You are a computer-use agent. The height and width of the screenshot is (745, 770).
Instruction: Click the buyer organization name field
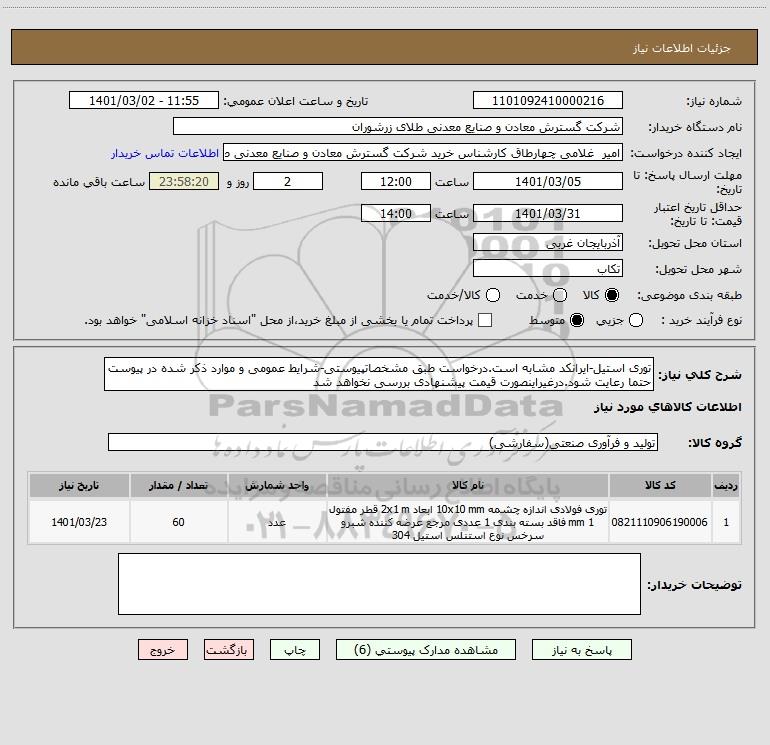(398, 127)
